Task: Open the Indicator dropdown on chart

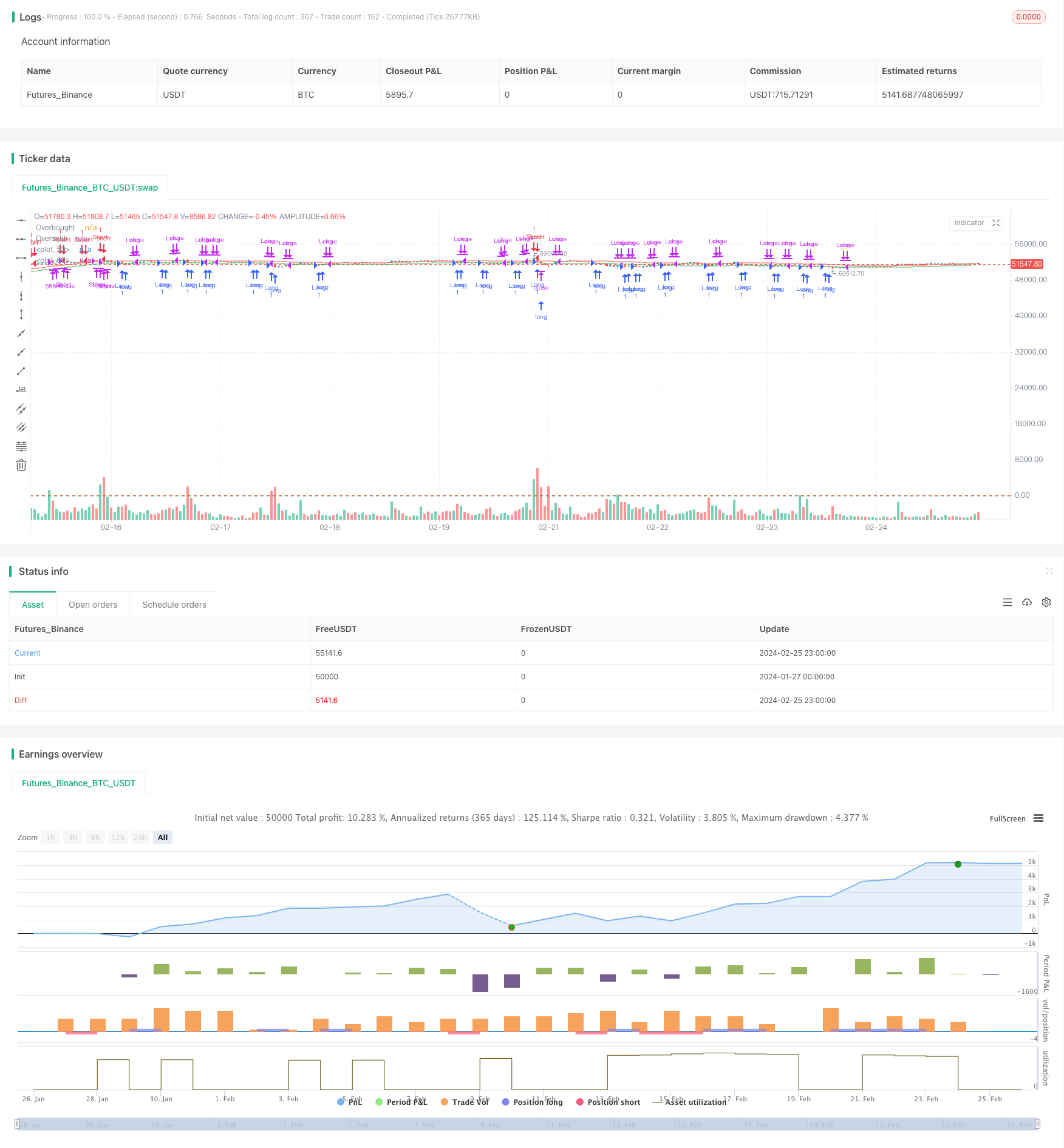Action: click(x=969, y=223)
